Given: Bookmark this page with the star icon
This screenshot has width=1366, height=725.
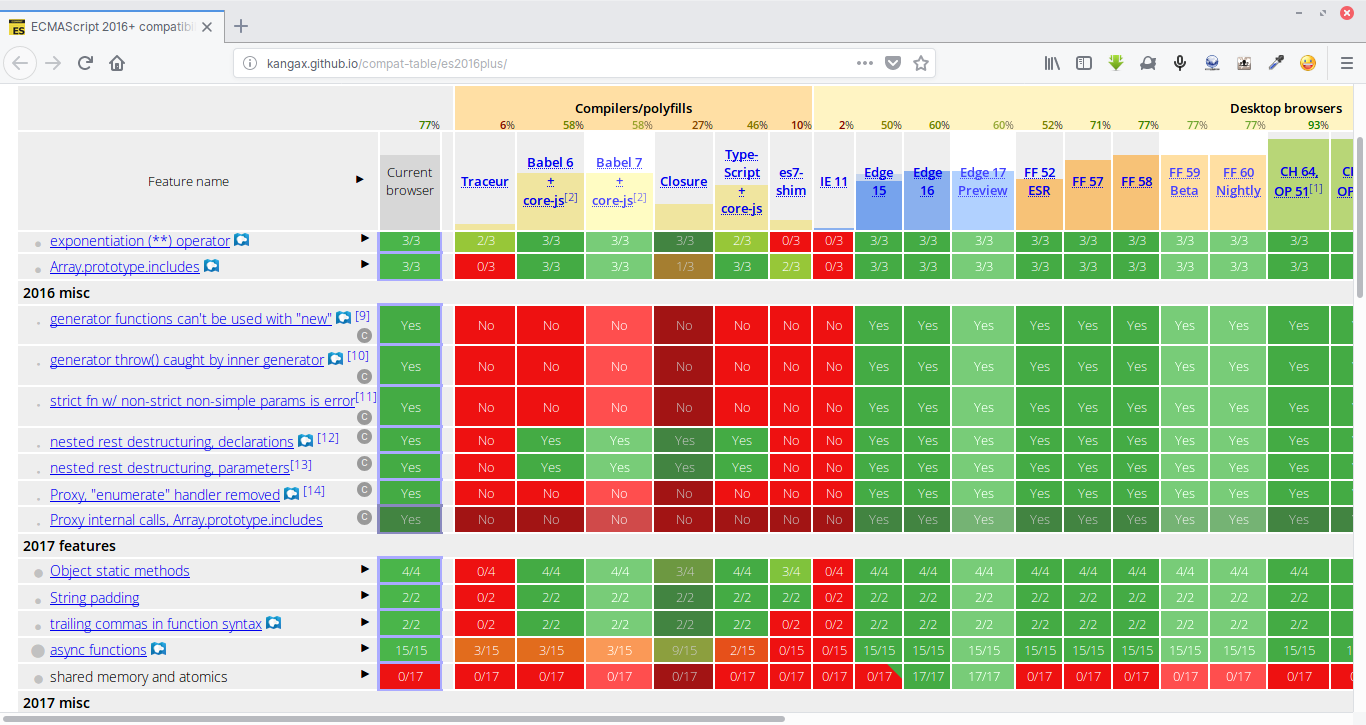Looking at the screenshot, I should click(x=920, y=62).
